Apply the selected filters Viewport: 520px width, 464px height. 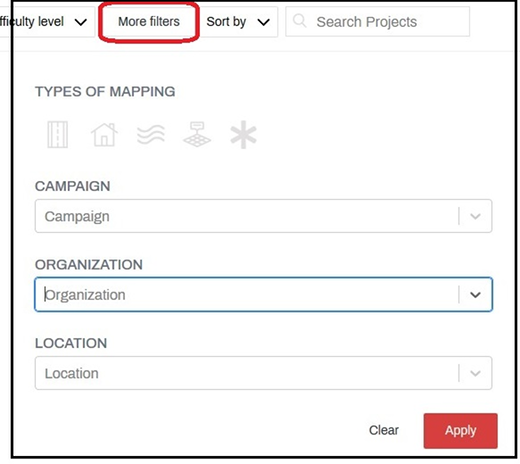coord(461,431)
